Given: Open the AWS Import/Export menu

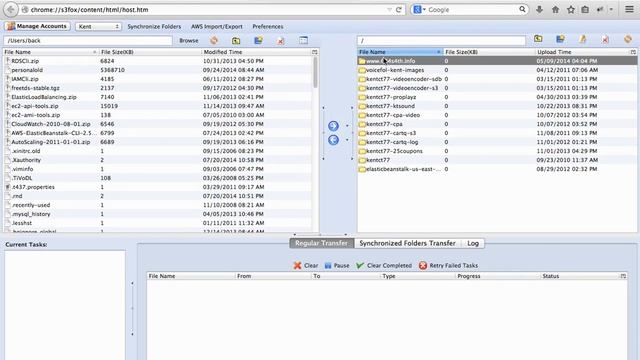Looking at the screenshot, I should (216, 26).
